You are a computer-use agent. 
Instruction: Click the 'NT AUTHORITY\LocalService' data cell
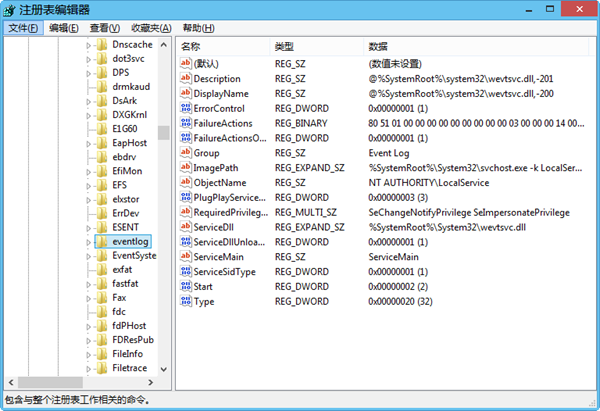(429, 183)
